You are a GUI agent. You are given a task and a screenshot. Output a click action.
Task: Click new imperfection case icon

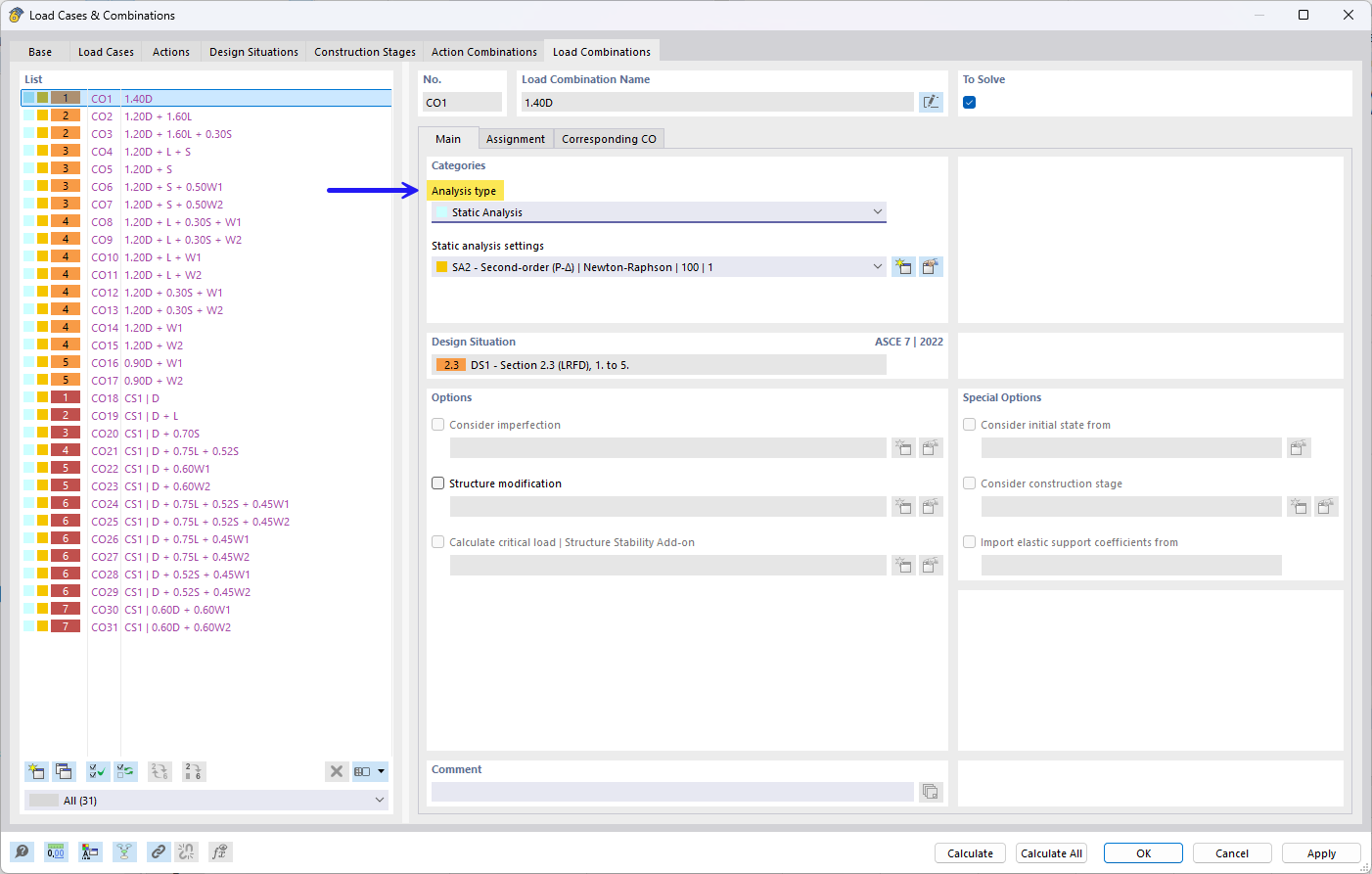[x=903, y=448]
